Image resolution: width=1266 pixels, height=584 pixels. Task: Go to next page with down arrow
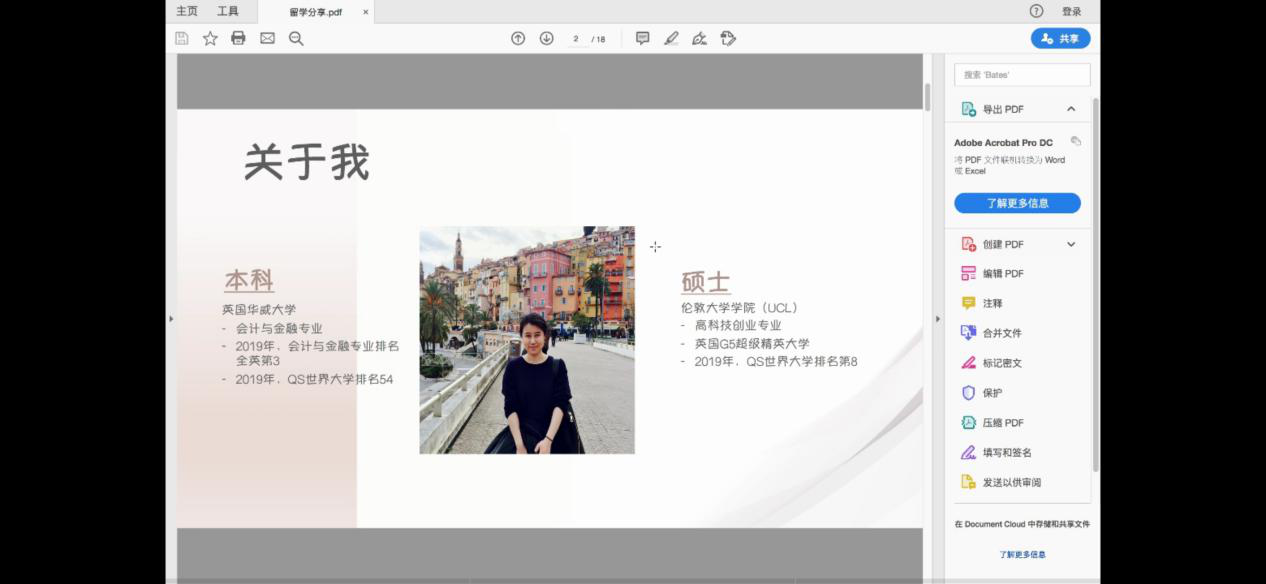click(546, 38)
